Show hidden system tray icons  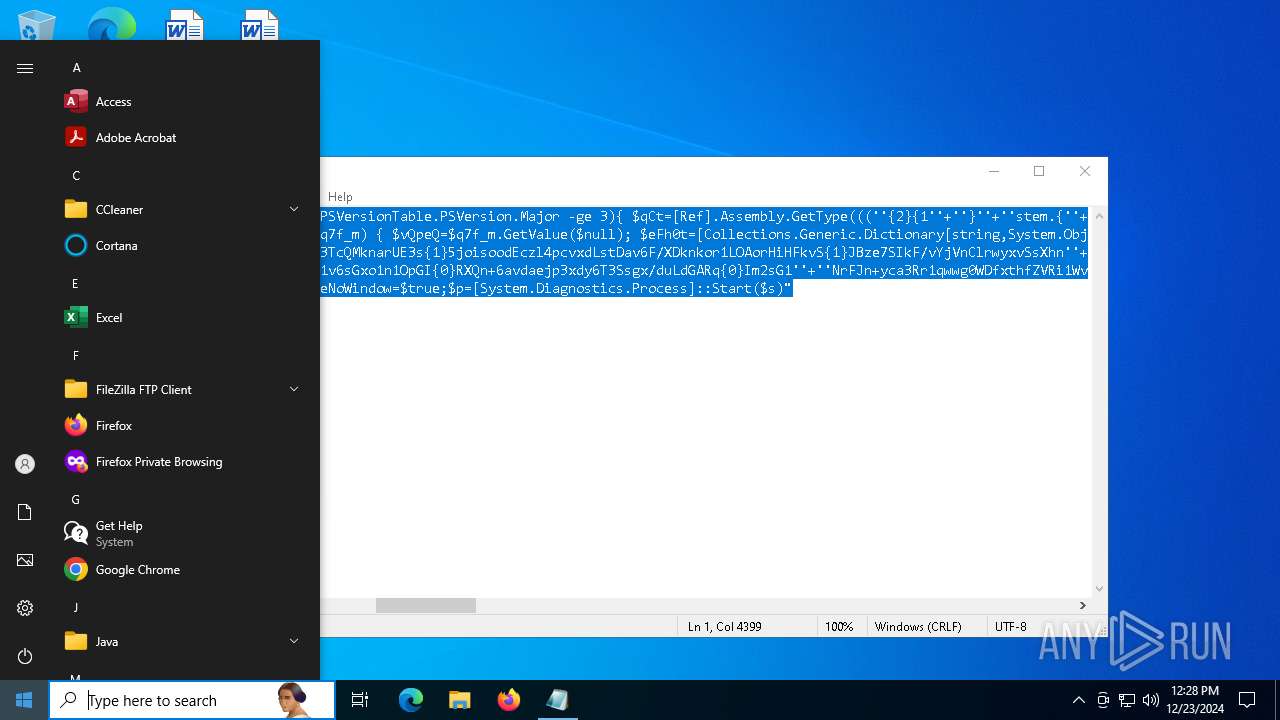coord(1078,700)
